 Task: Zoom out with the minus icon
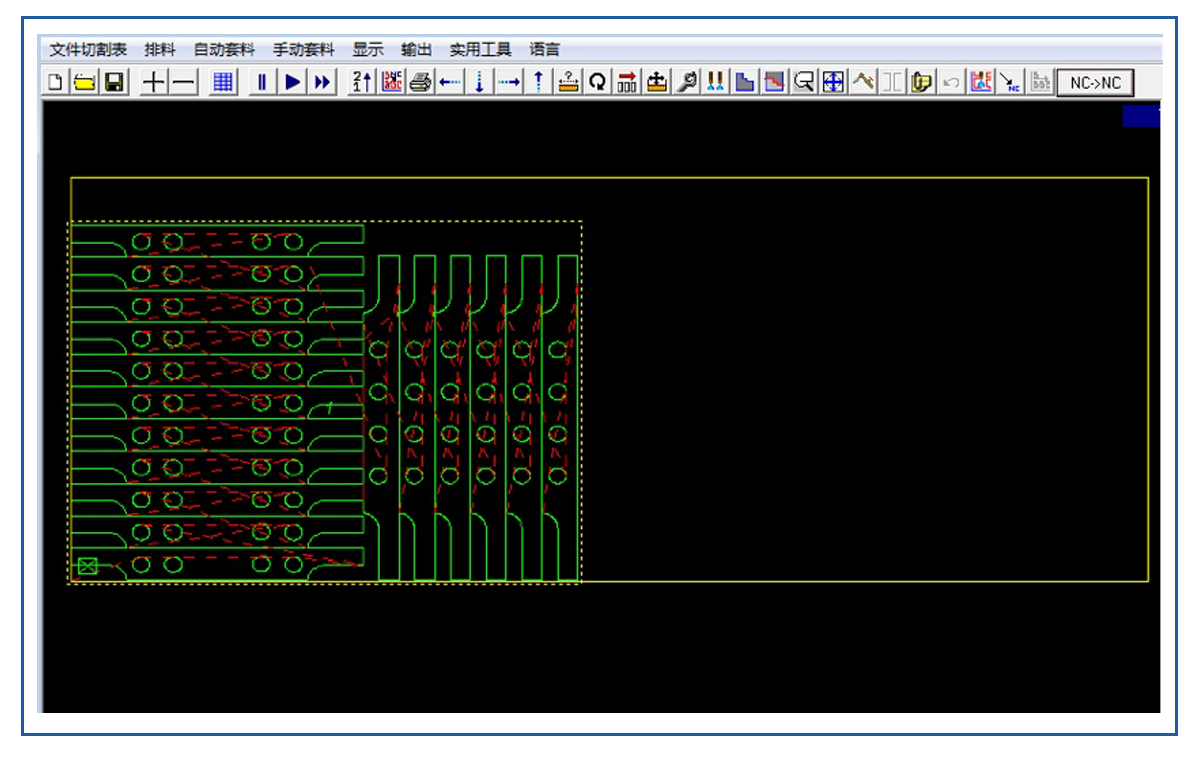(183, 83)
